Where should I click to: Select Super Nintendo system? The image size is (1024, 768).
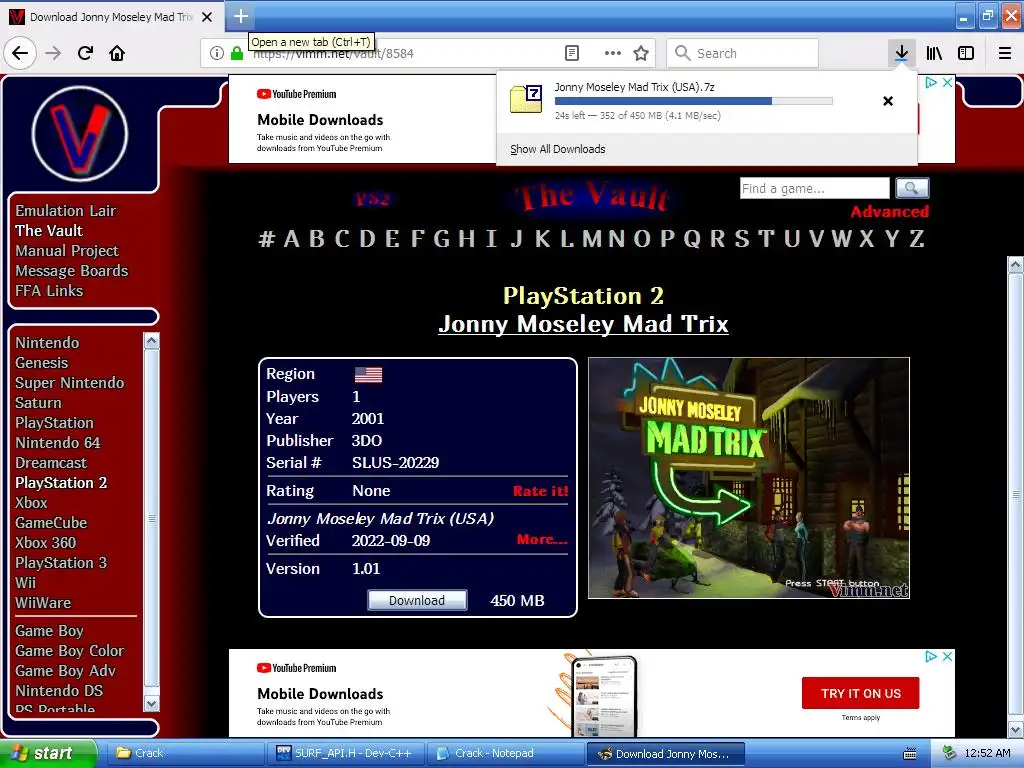(69, 383)
